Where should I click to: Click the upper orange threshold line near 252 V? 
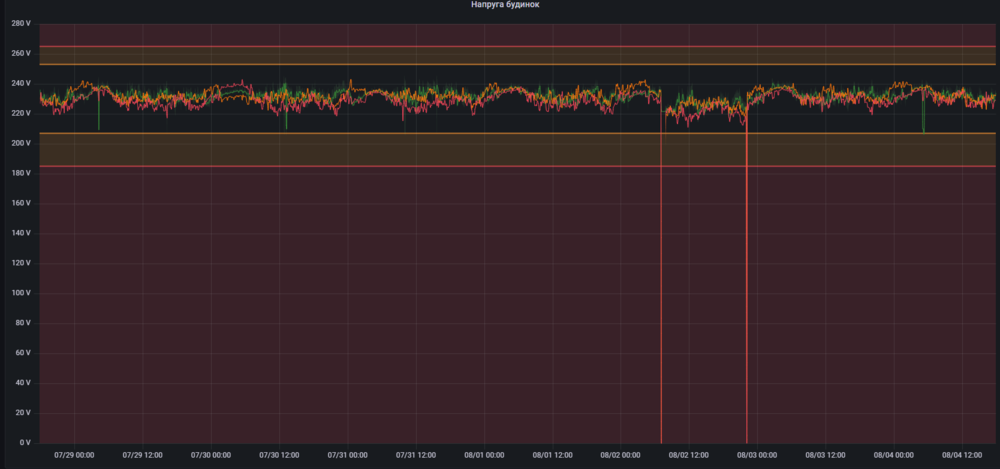(x=500, y=64)
